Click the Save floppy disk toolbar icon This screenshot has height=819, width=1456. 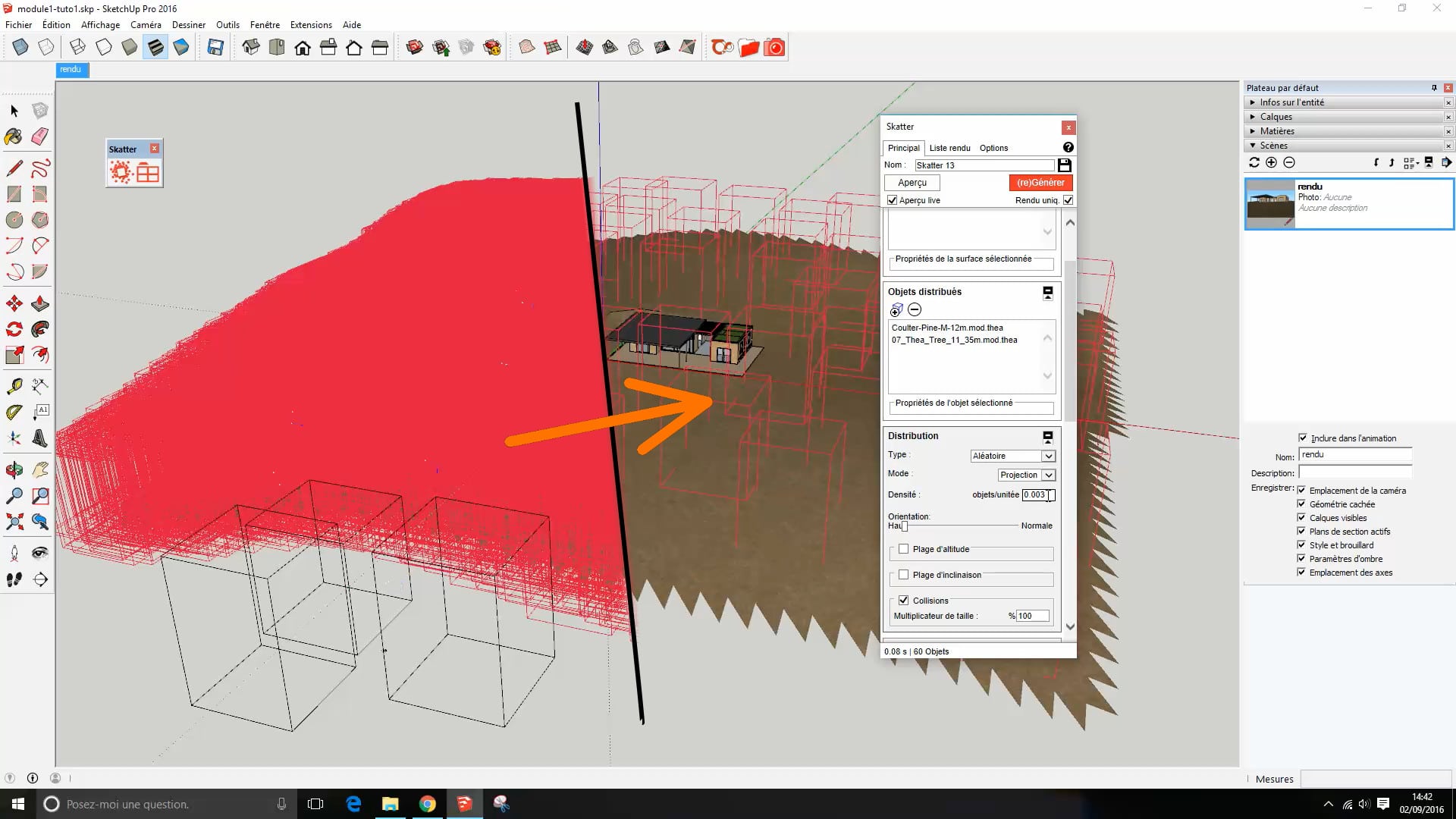click(215, 48)
